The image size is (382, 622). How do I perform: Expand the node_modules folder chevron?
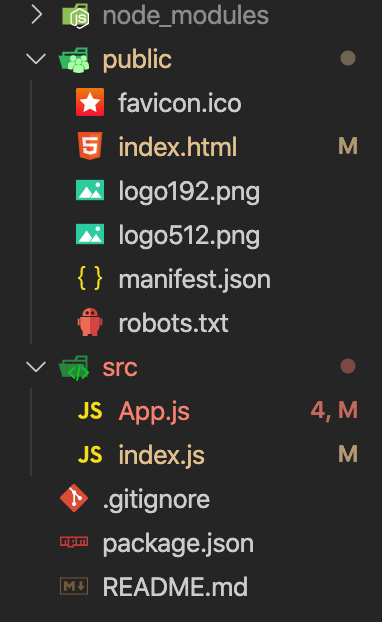pos(36,15)
